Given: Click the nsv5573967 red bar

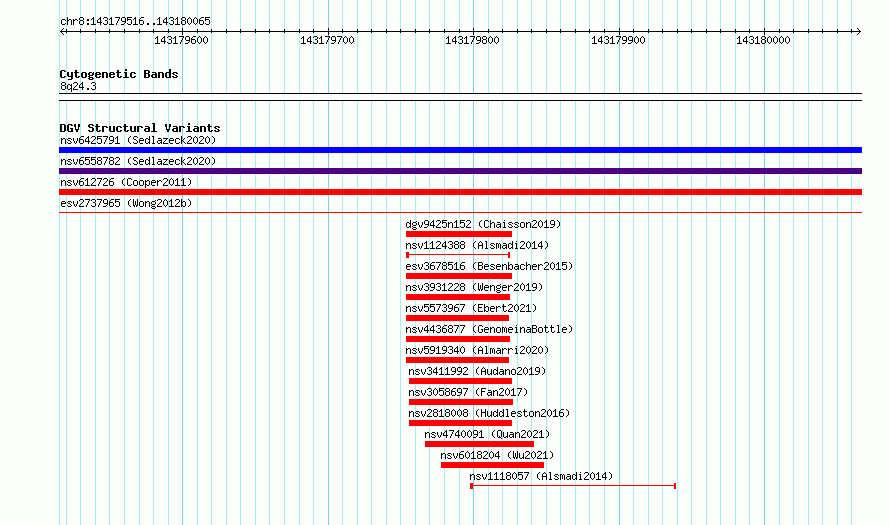Looking at the screenshot, I should (x=457, y=318).
